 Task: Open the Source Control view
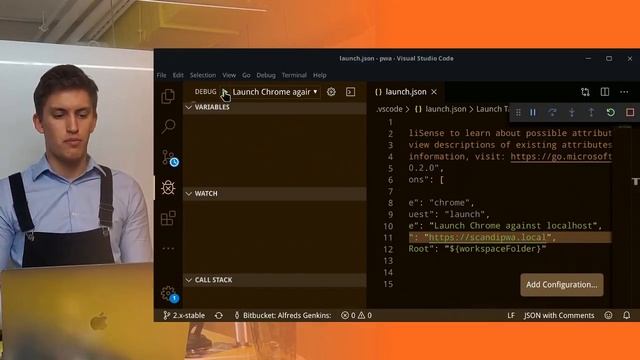pos(169,158)
